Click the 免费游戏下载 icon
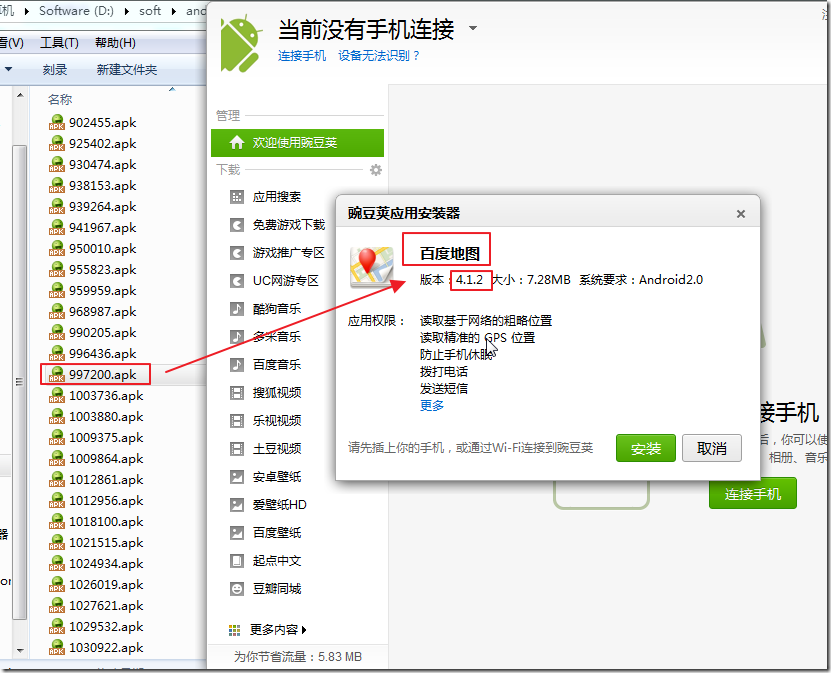The width and height of the screenshot is (831, 673). click(237, 225)
